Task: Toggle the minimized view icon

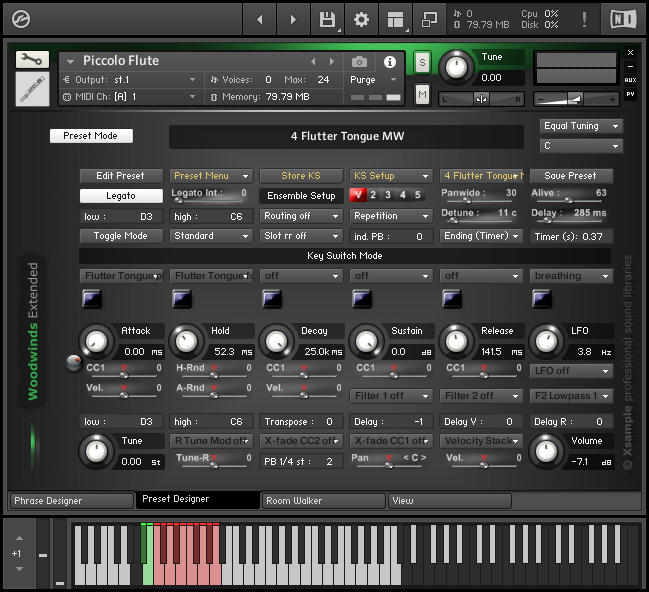Action: (429, 19)
